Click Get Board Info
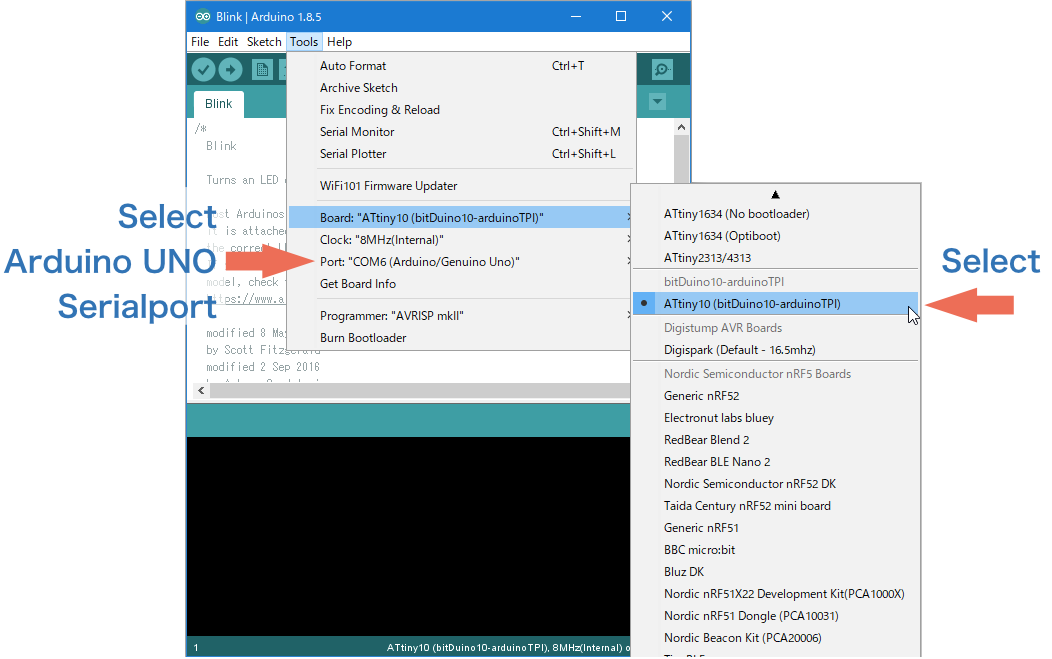 (460, 284)
